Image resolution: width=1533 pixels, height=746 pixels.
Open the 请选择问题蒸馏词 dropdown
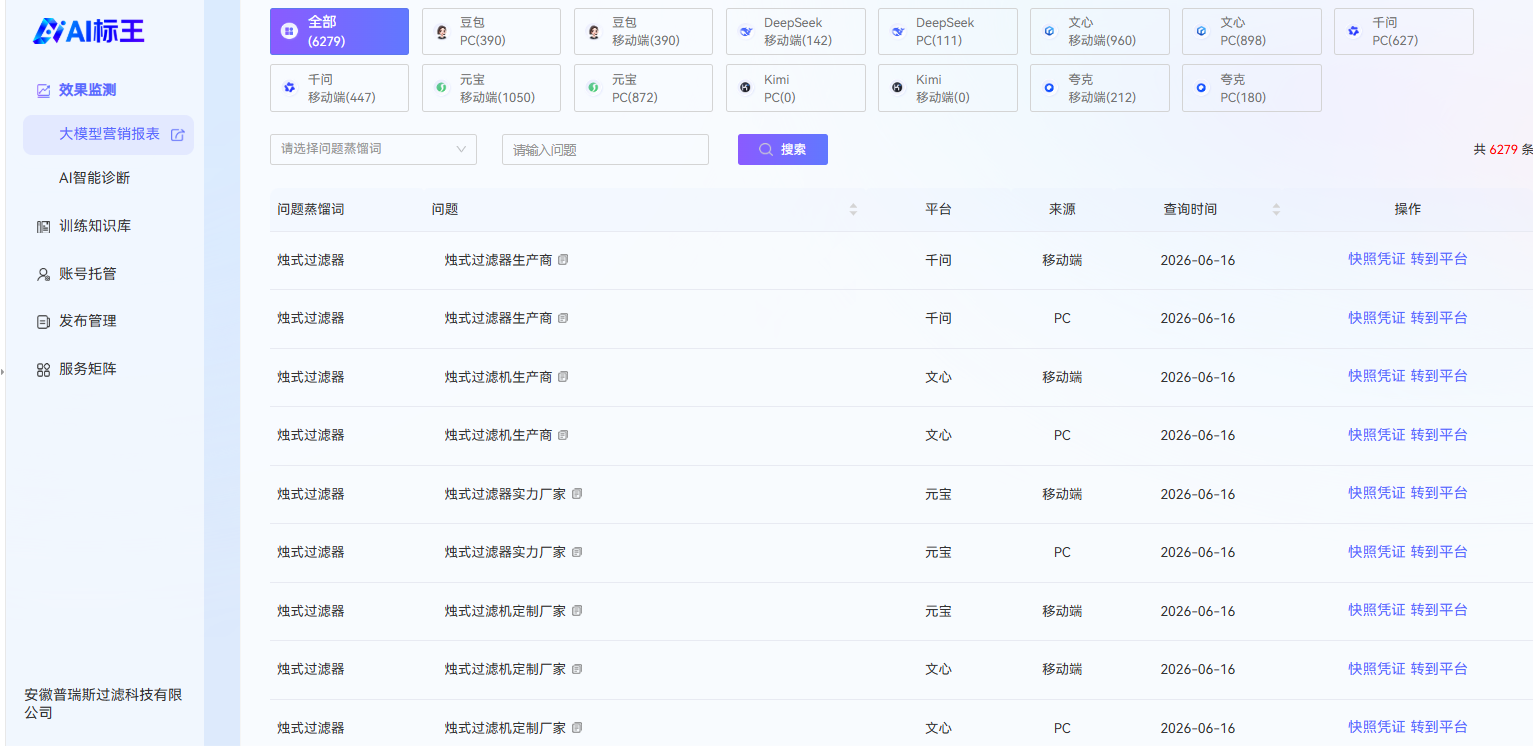[373, 149]
